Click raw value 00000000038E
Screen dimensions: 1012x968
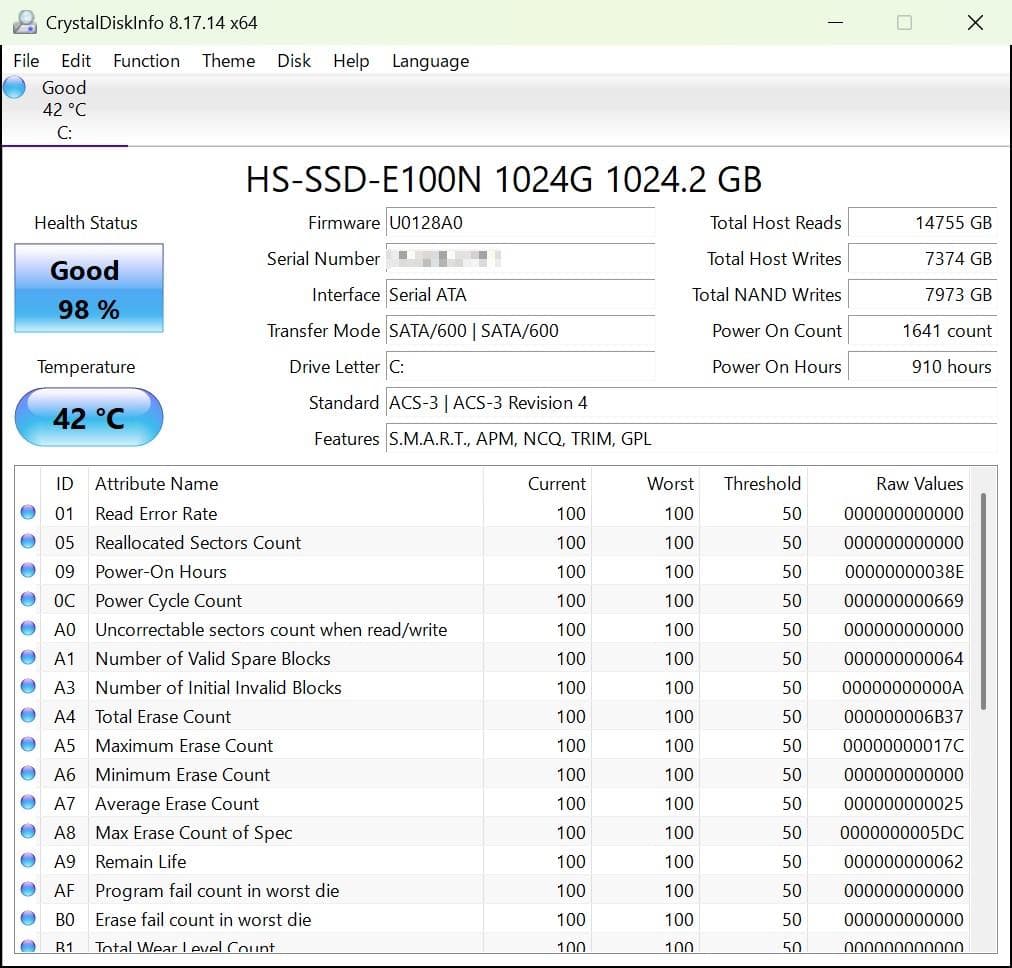click(904, 572)
